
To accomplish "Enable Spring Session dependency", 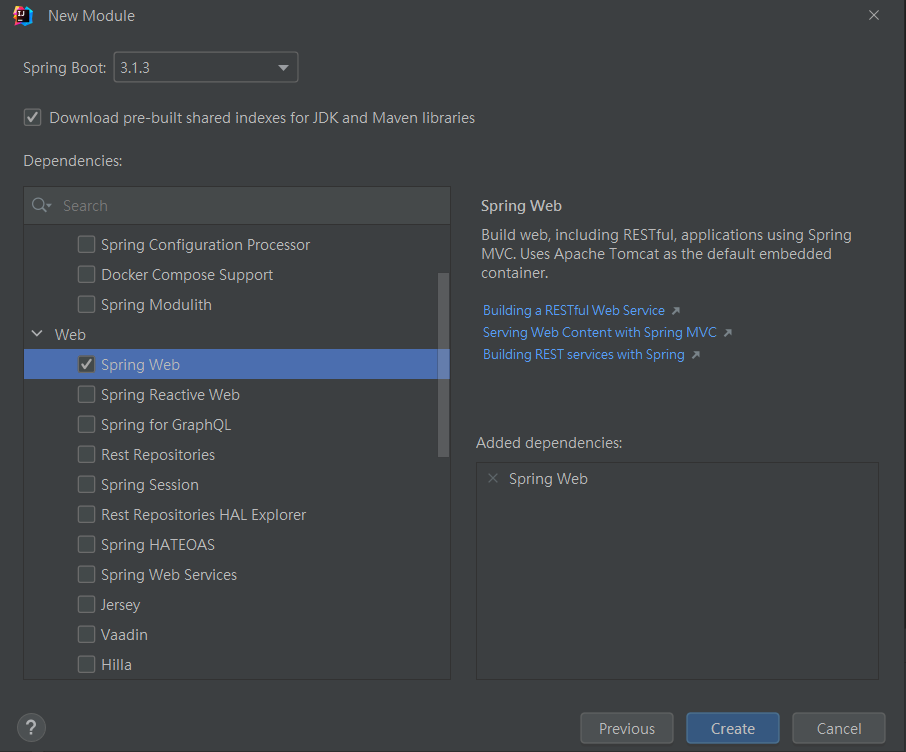I will click(86, 484).
